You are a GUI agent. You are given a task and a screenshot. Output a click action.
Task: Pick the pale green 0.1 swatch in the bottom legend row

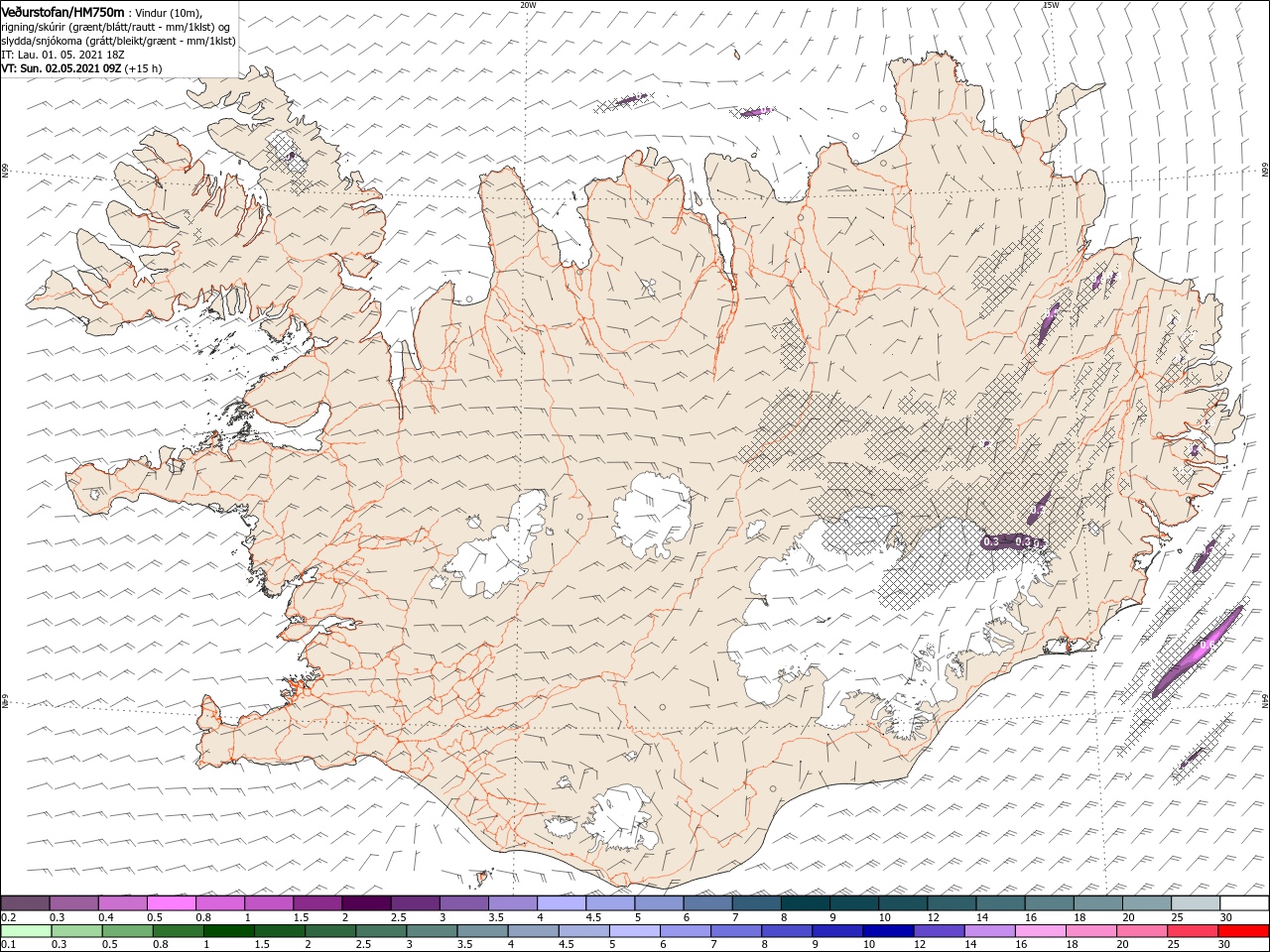[27, 931]
